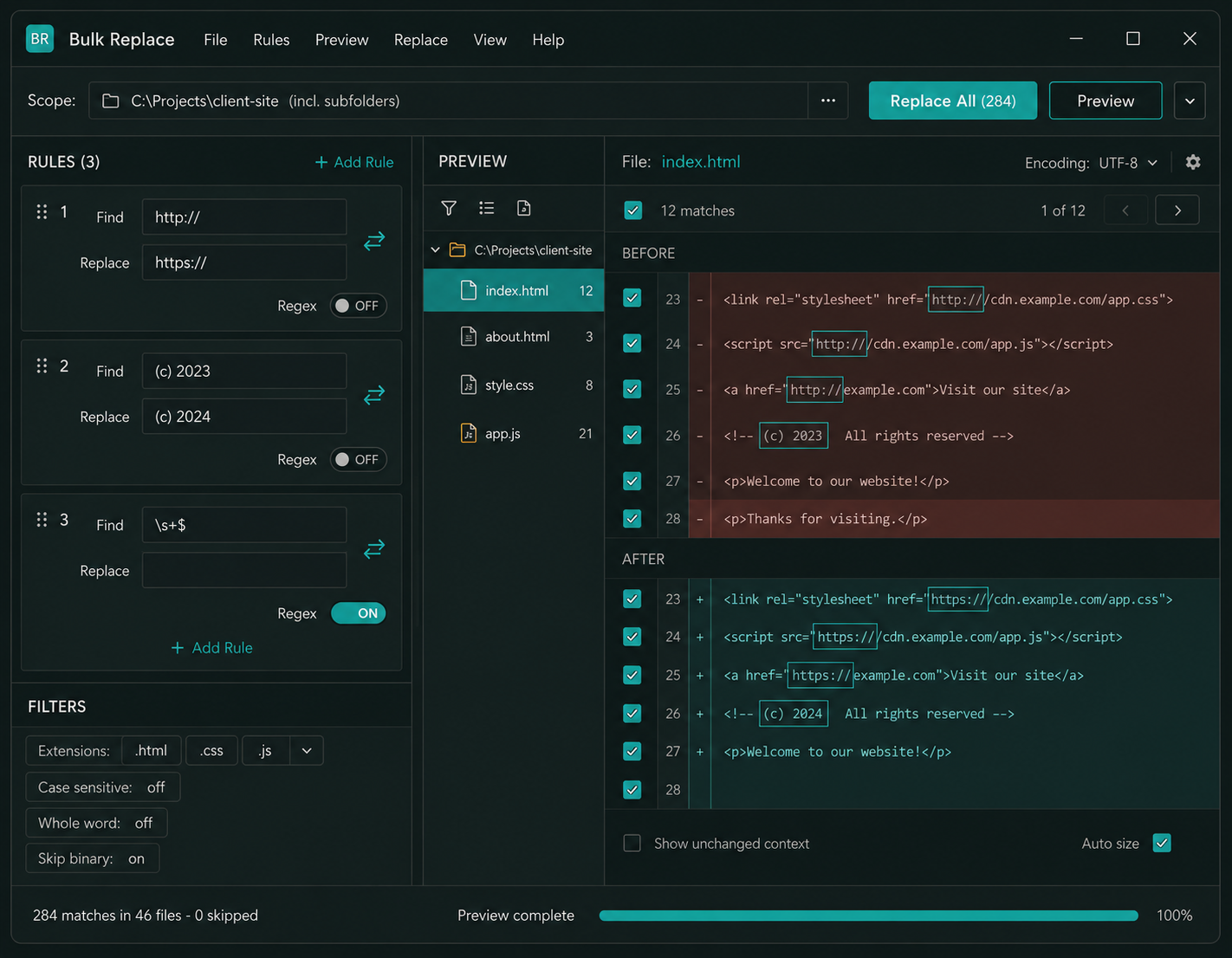Uncheck the 12 matches checkbox
The image size is (1232, 958).
coord(633,210)
